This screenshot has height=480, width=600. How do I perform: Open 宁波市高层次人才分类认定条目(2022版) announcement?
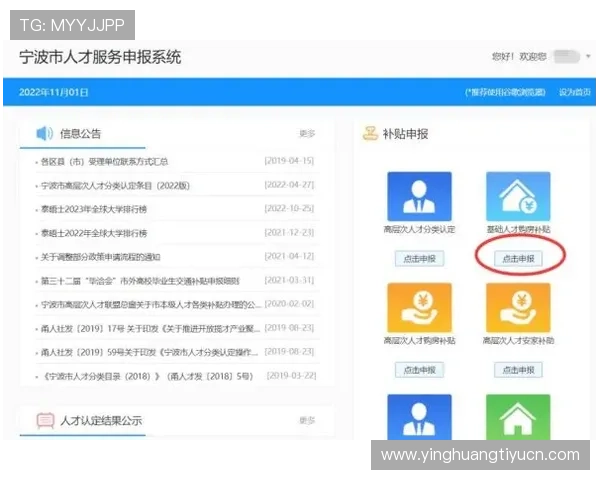(x=115, y=186)
